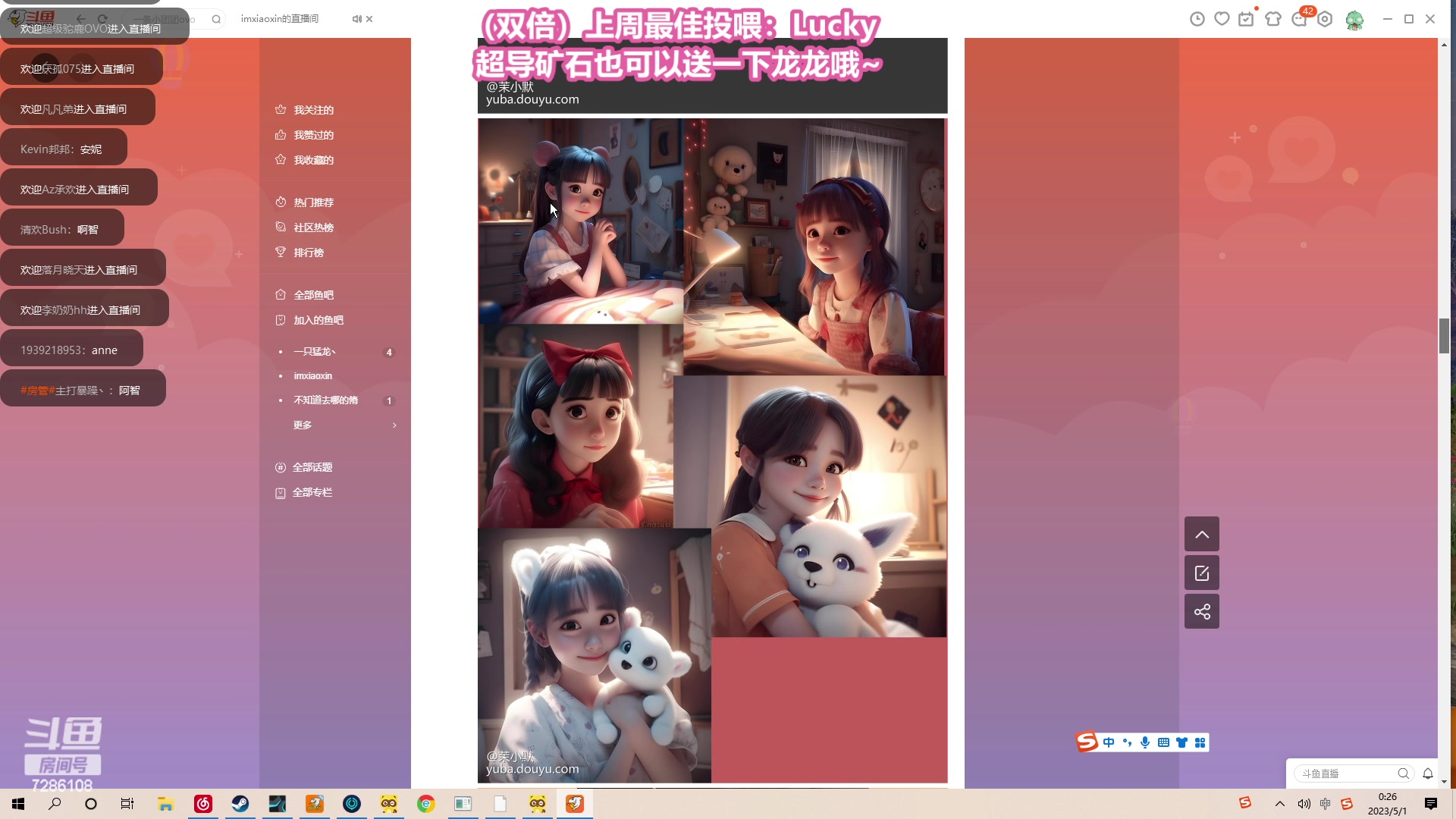The width and height of the screenshot is (1456, 819).
Task: Open voice input in the Sogou toolbar
Action: click(1145, 742)
